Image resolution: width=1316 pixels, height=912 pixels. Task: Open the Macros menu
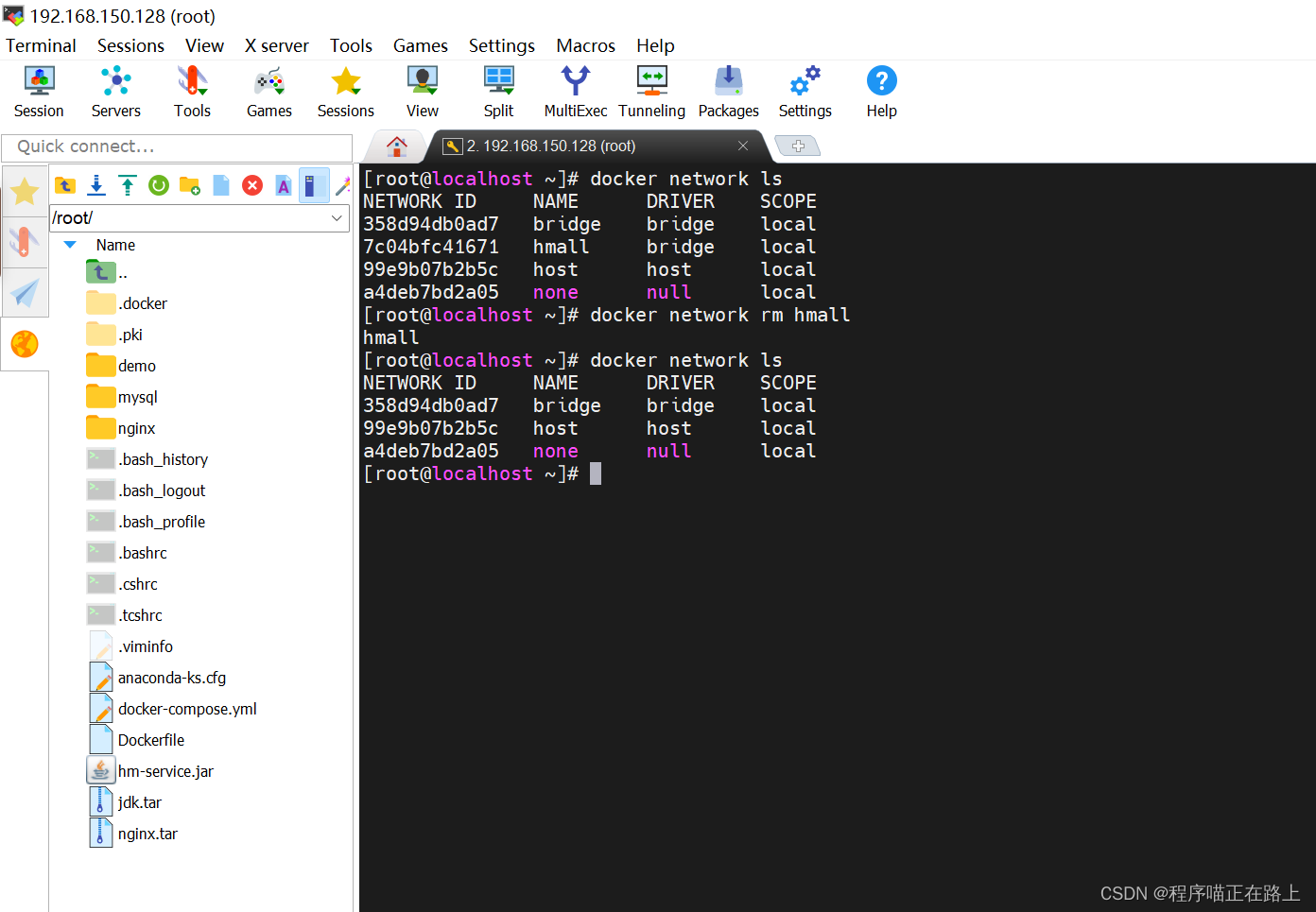(x=585, y=45)
